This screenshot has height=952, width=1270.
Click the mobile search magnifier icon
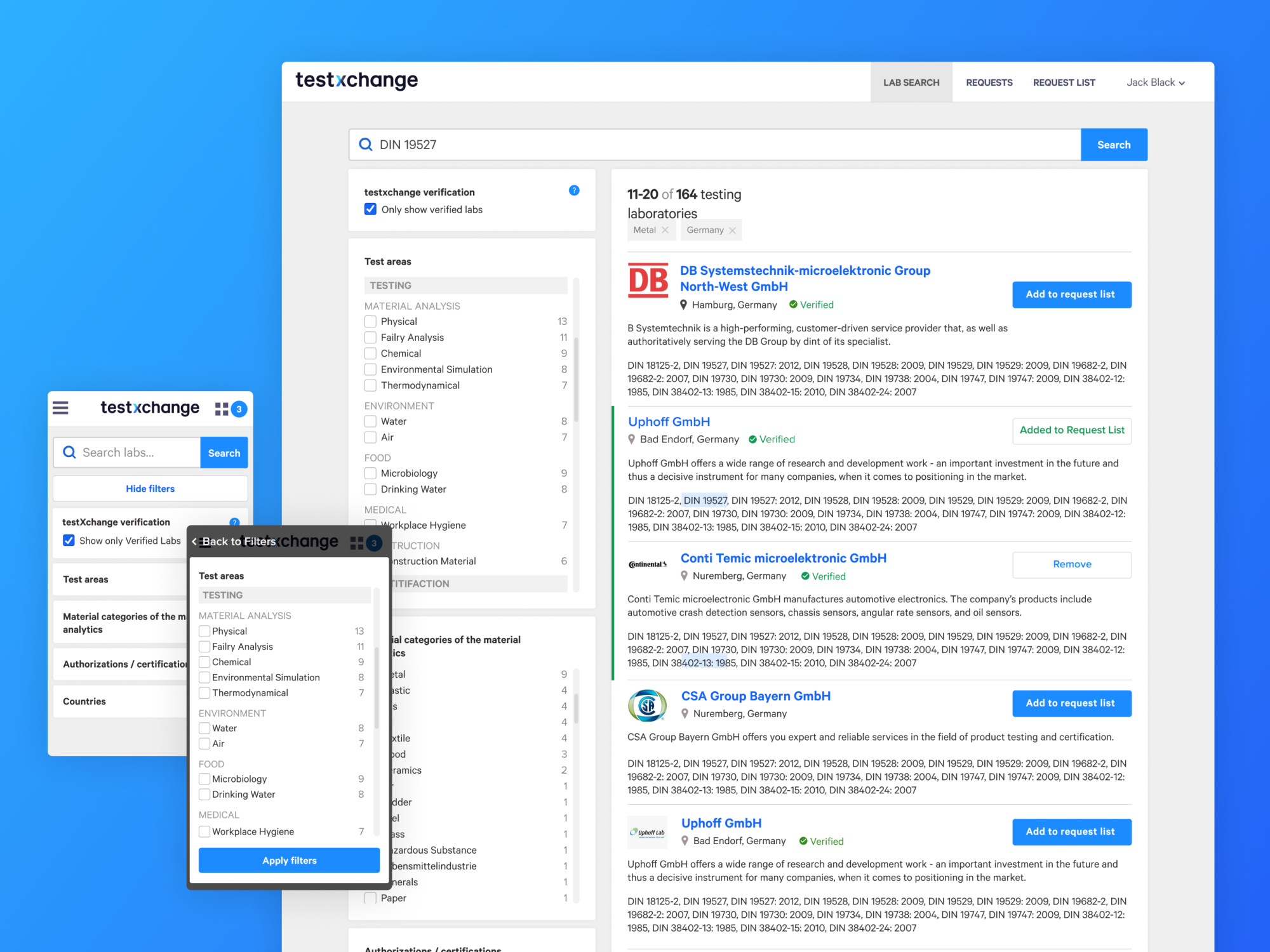(x=70, y=453)
